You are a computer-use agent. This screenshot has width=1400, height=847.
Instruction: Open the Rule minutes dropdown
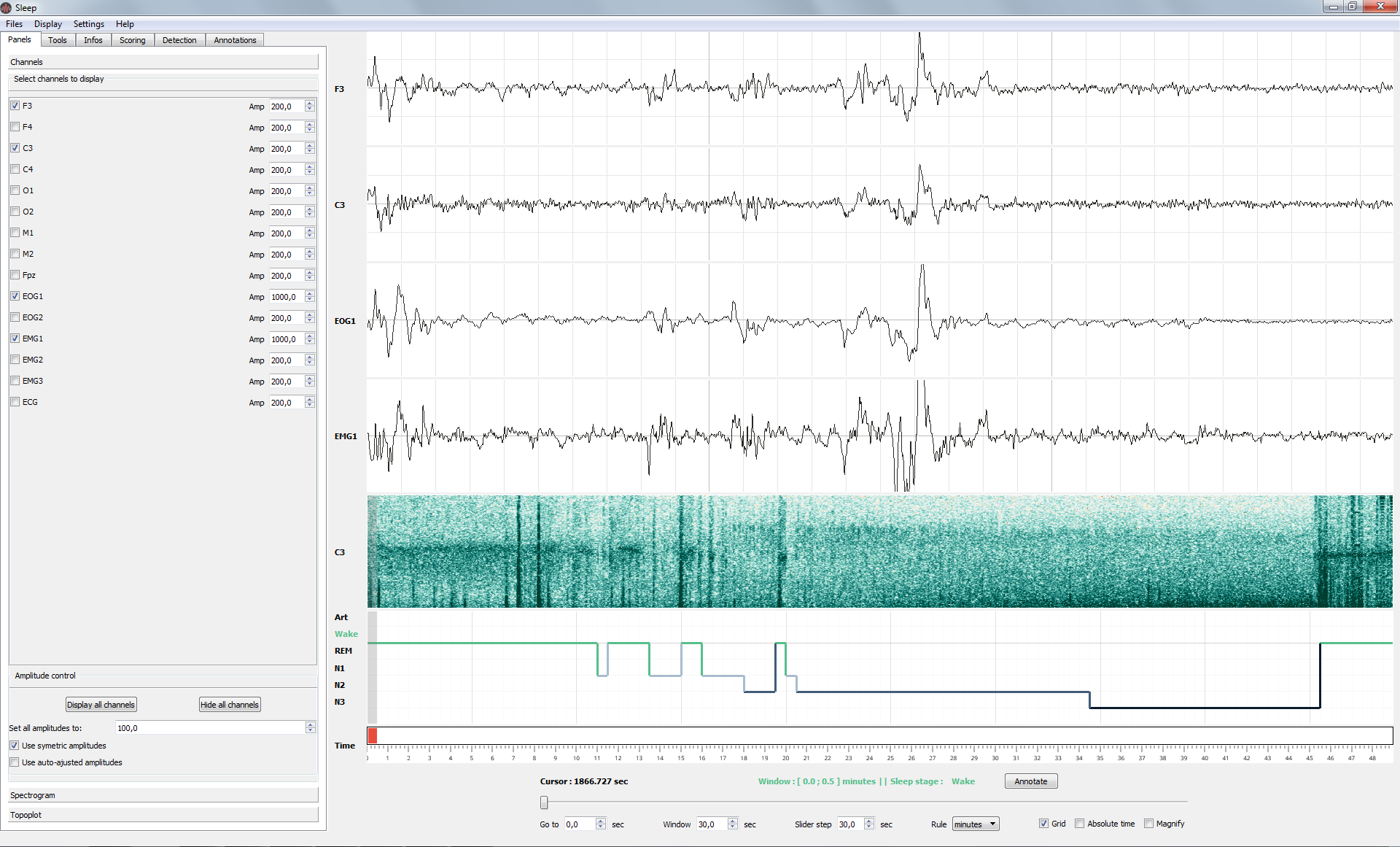tap(976, 824)
